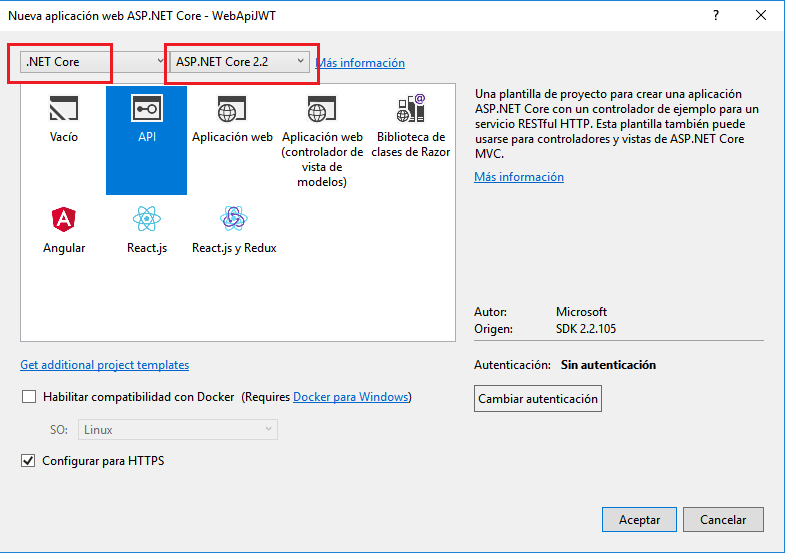Open the ASP.NET Core 2.2 version dropdown

click(239, 62)
